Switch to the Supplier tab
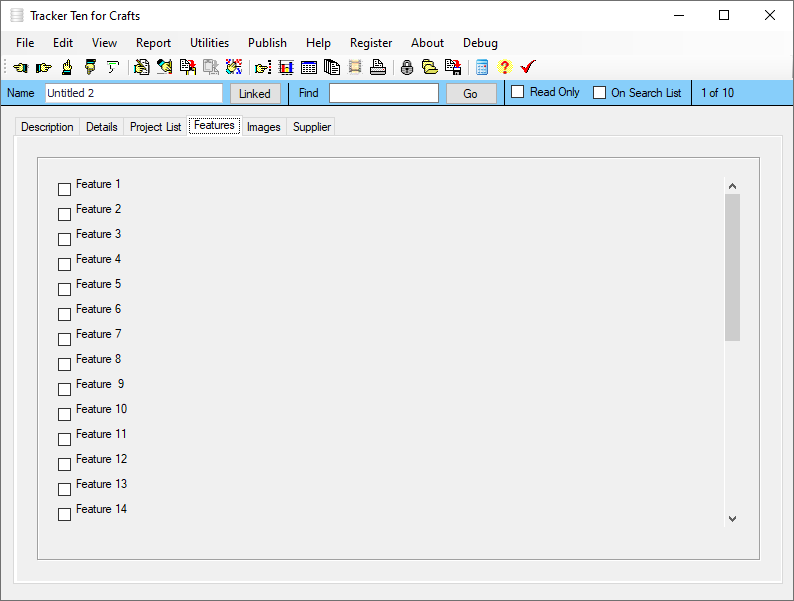Image resolution: width=794 pixels, height=601 pixels. [x=312, y=127]
